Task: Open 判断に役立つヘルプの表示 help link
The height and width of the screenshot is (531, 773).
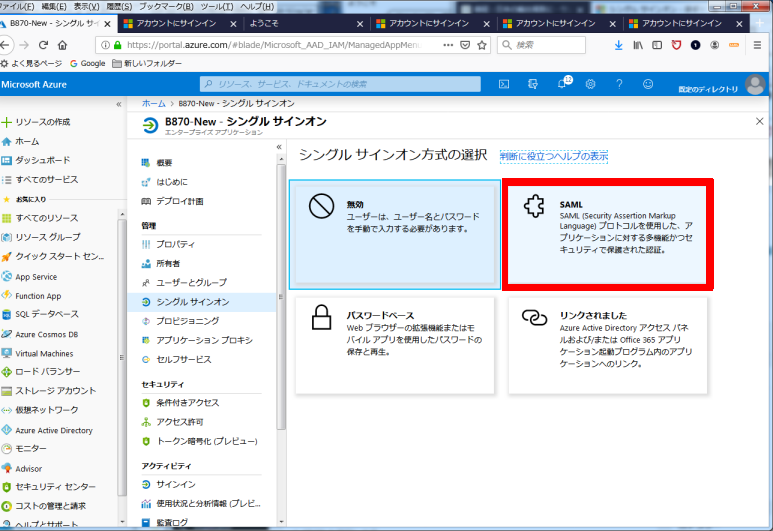Action: 554,156
